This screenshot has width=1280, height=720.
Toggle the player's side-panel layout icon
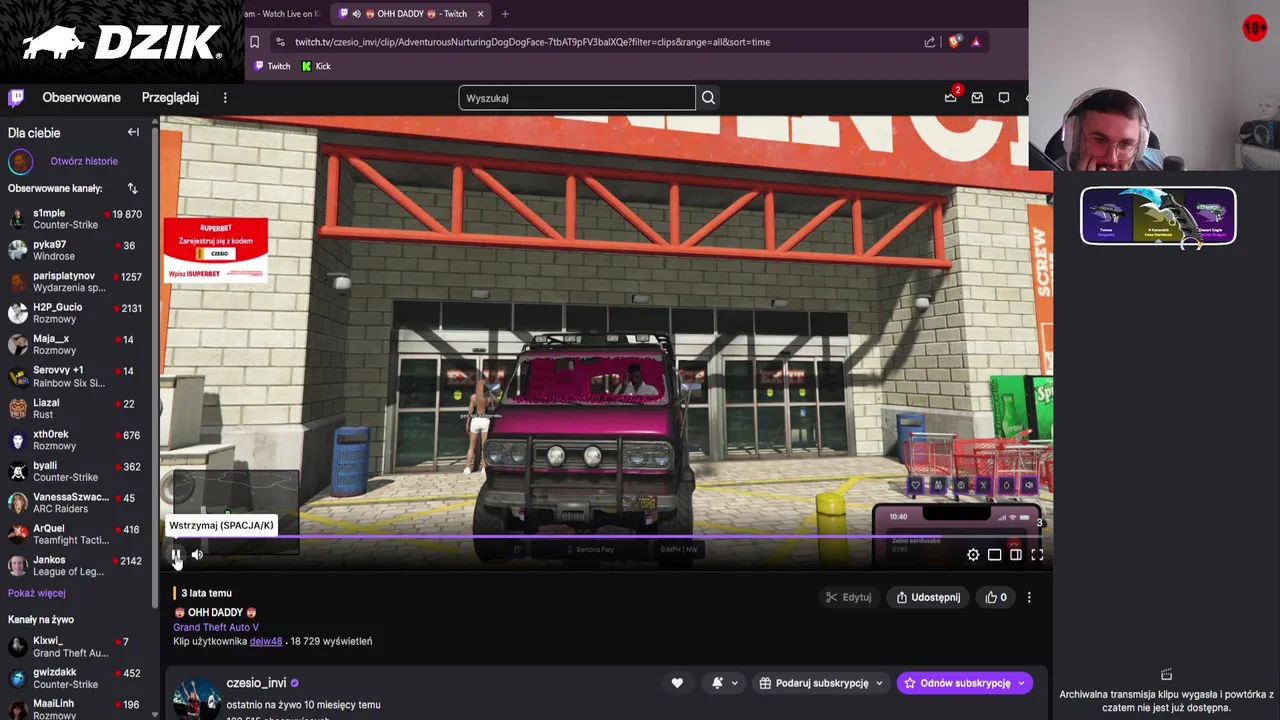(1016, 555)
